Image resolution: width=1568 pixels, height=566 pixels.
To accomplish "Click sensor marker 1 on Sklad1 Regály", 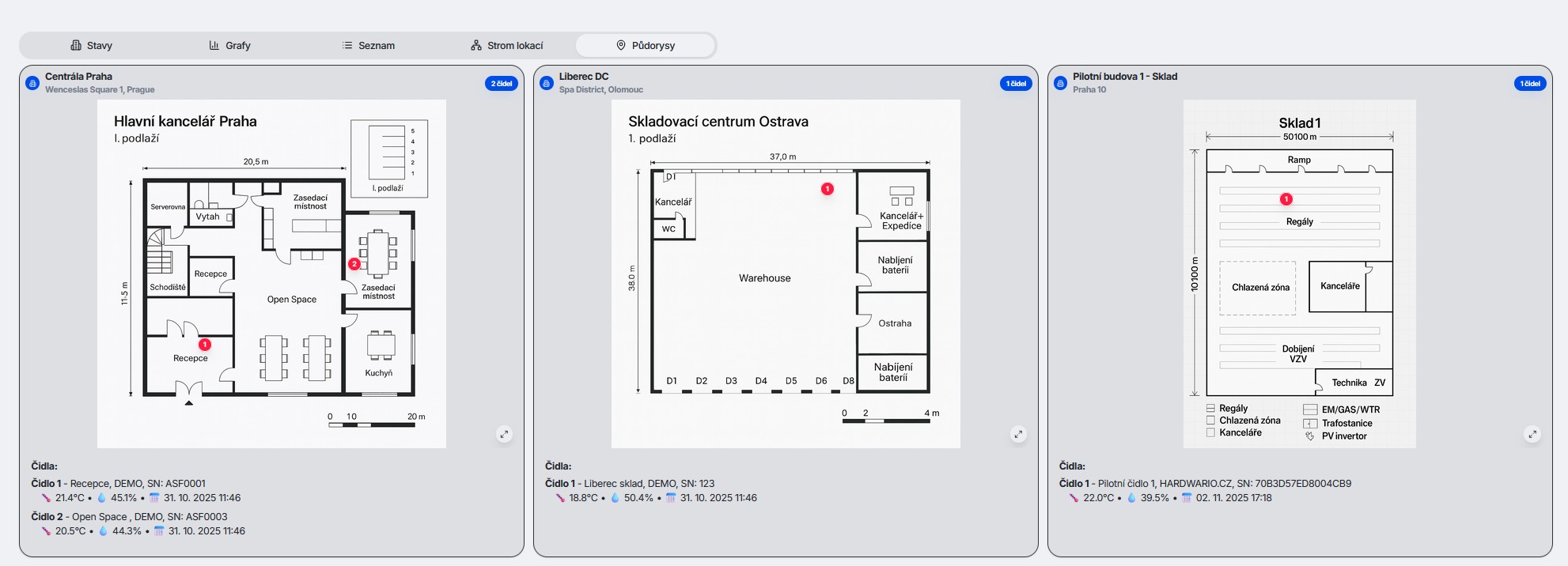I will (x=1286, y=199).
